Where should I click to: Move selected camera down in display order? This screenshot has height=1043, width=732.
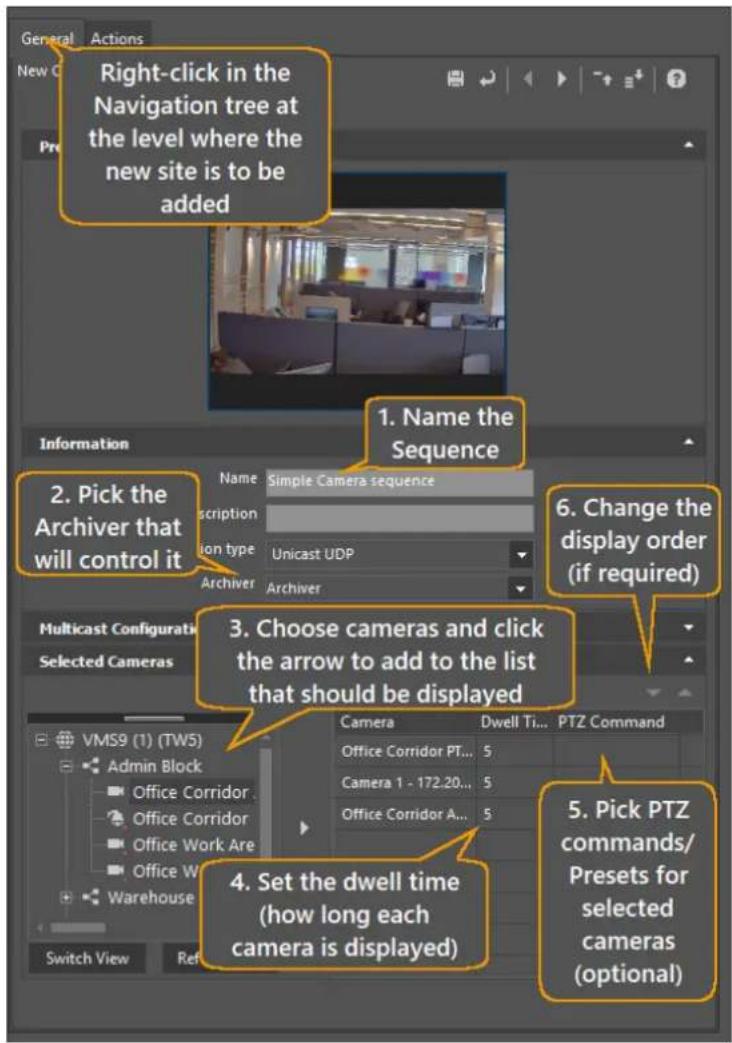[653, 692]
